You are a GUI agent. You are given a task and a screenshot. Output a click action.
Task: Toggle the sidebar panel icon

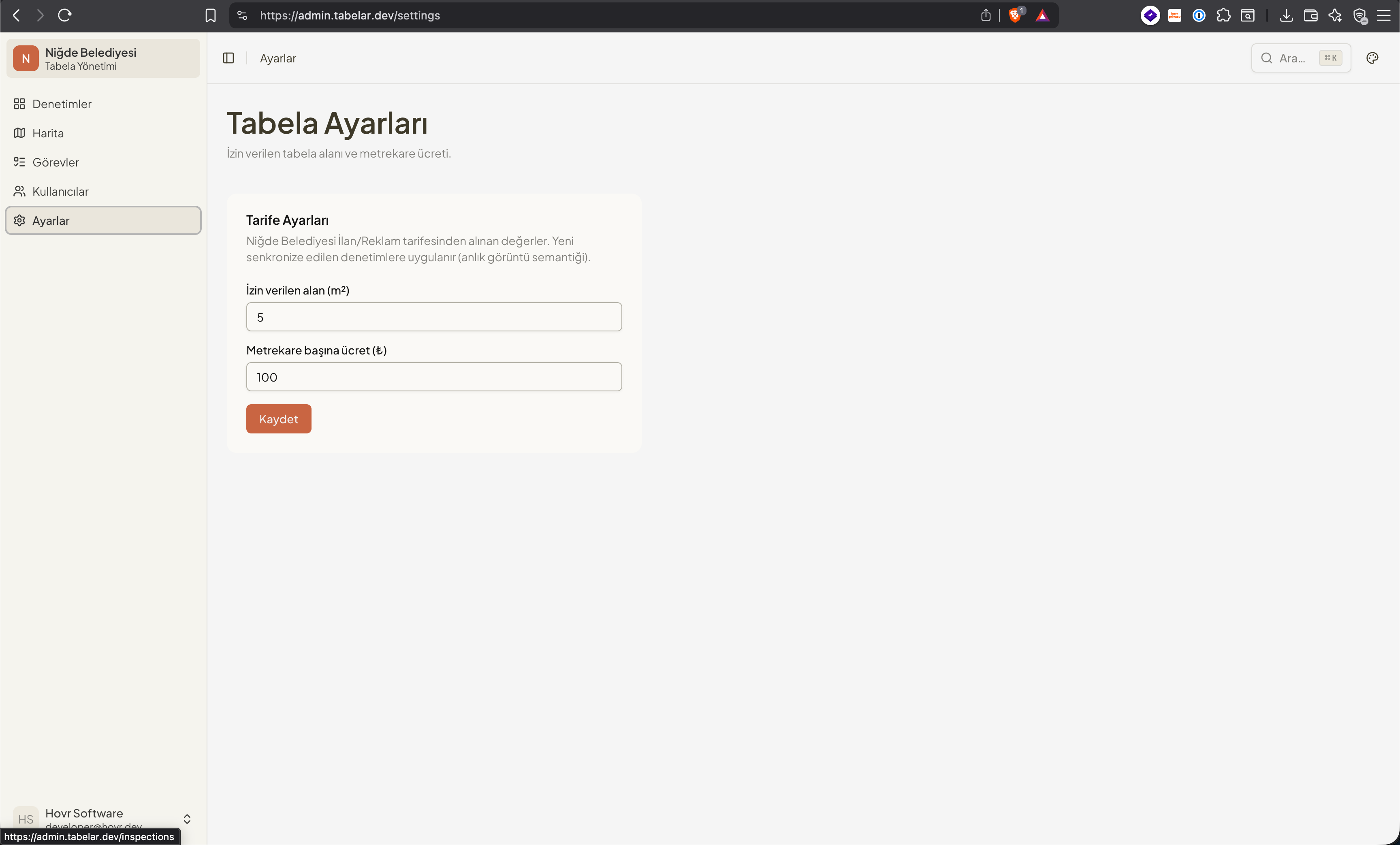228,58
